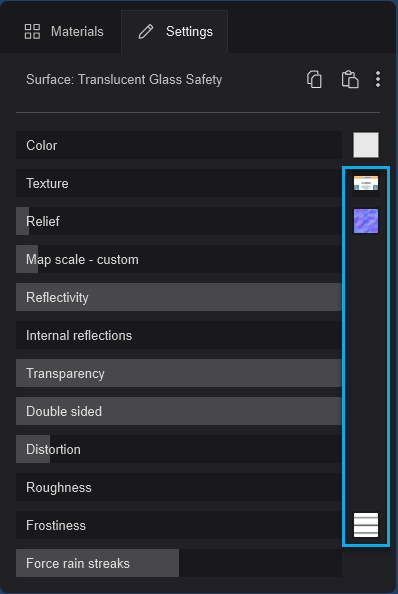Toggle the Transparency bar
The width and height of the screenshot is (398, 594).
pyautogui.click(x=179, y=373)
